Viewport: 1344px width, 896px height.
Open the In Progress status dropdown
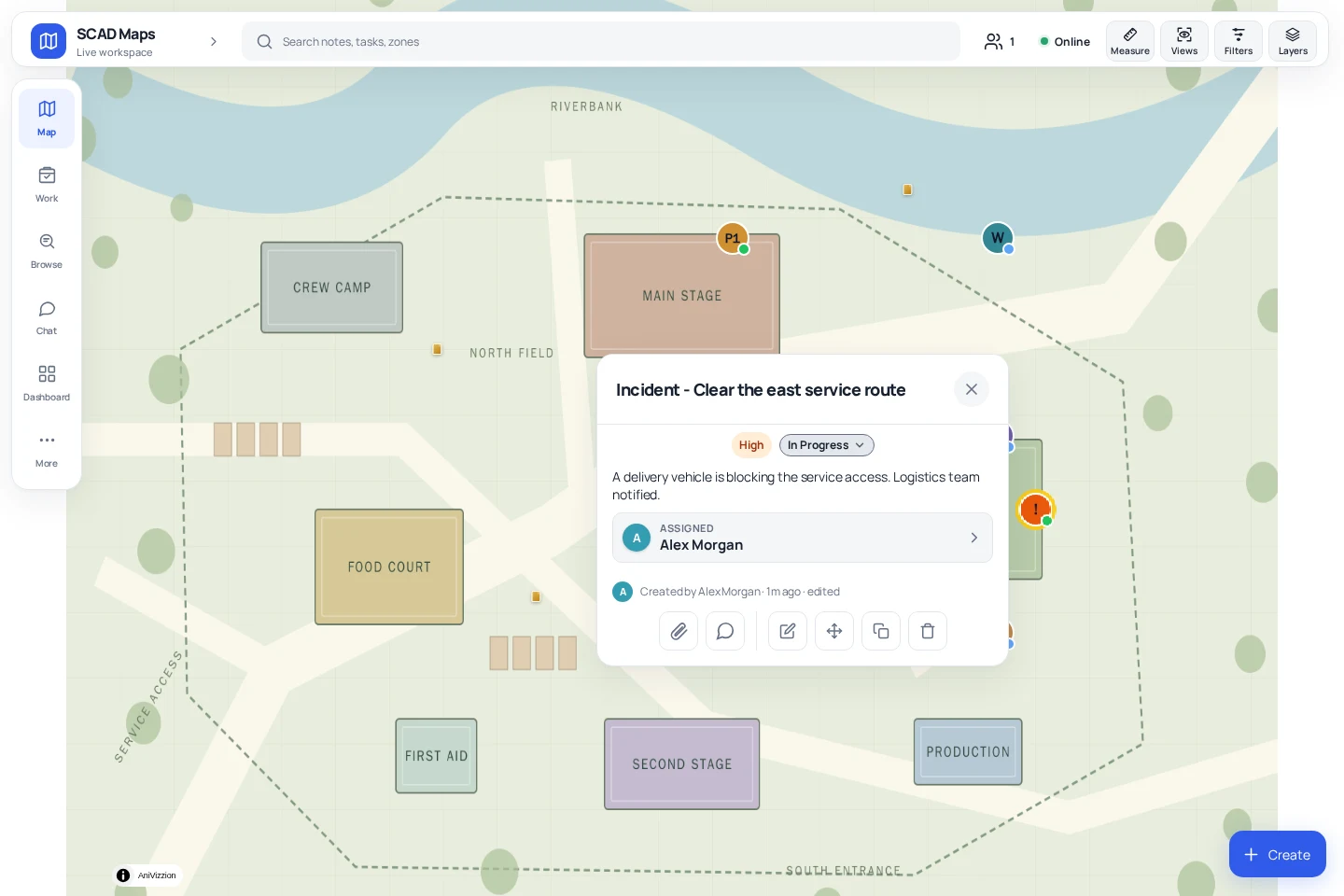(827, 445)
